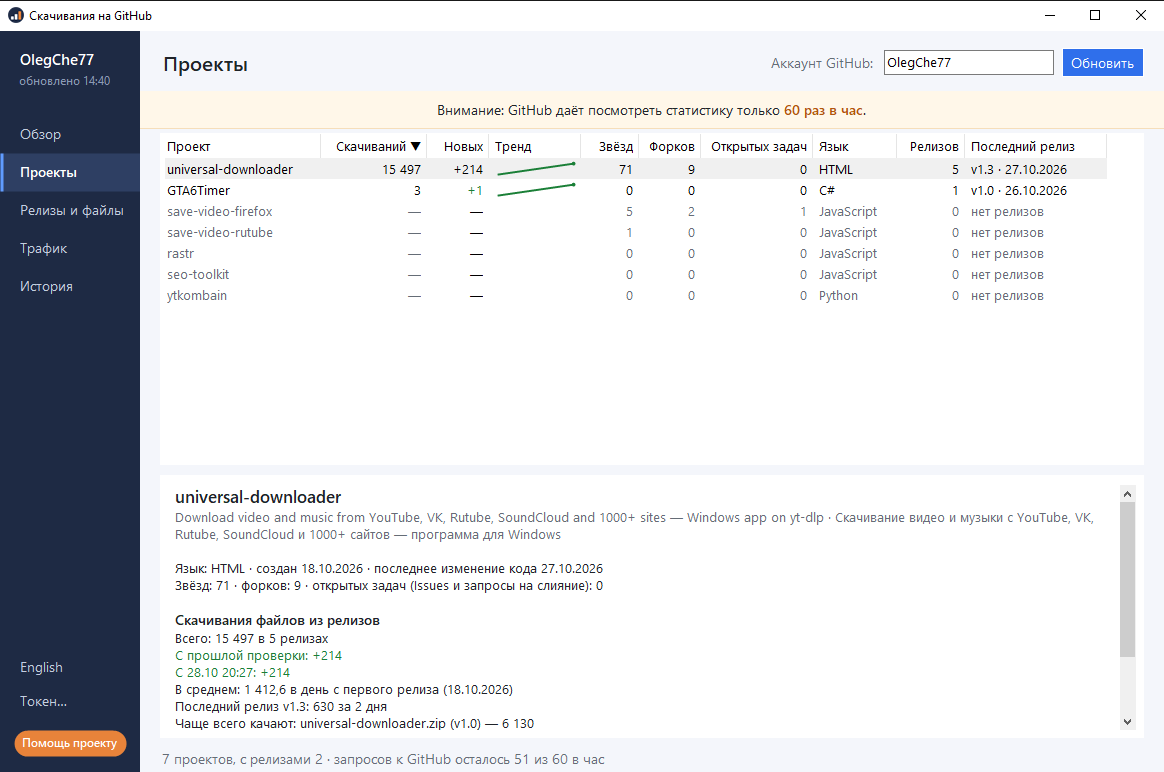
Task: Sort by the Проект column header
Action: (241, 147)
